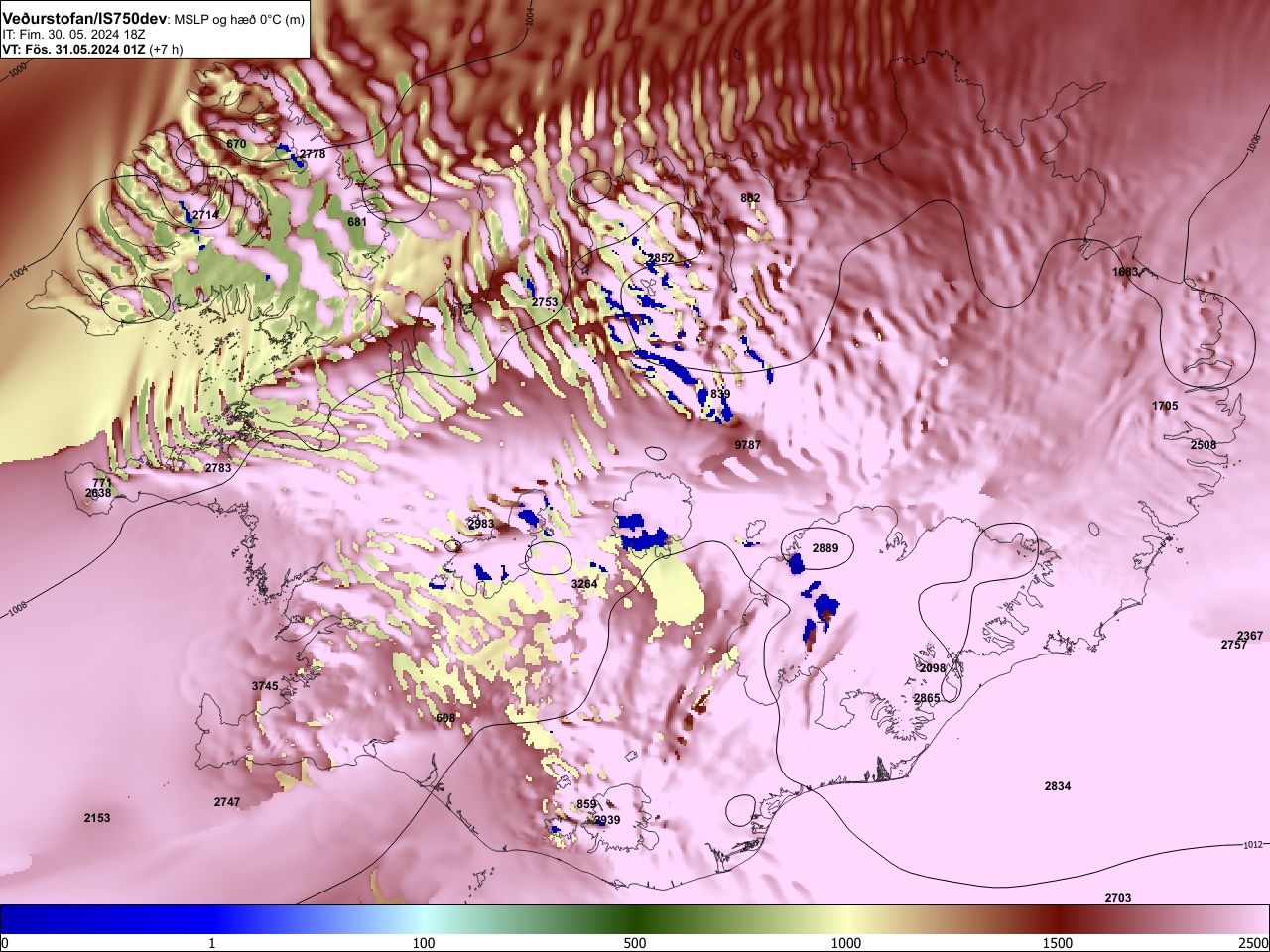Click the map value 9787
Screen dimensions: 1270x952
pyautogui.click(x=748, y=446)
